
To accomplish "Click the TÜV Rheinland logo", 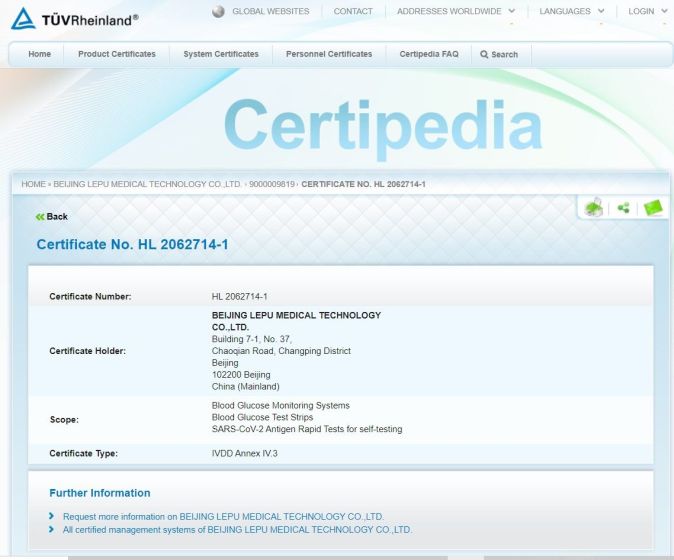I will pos(74,18).
